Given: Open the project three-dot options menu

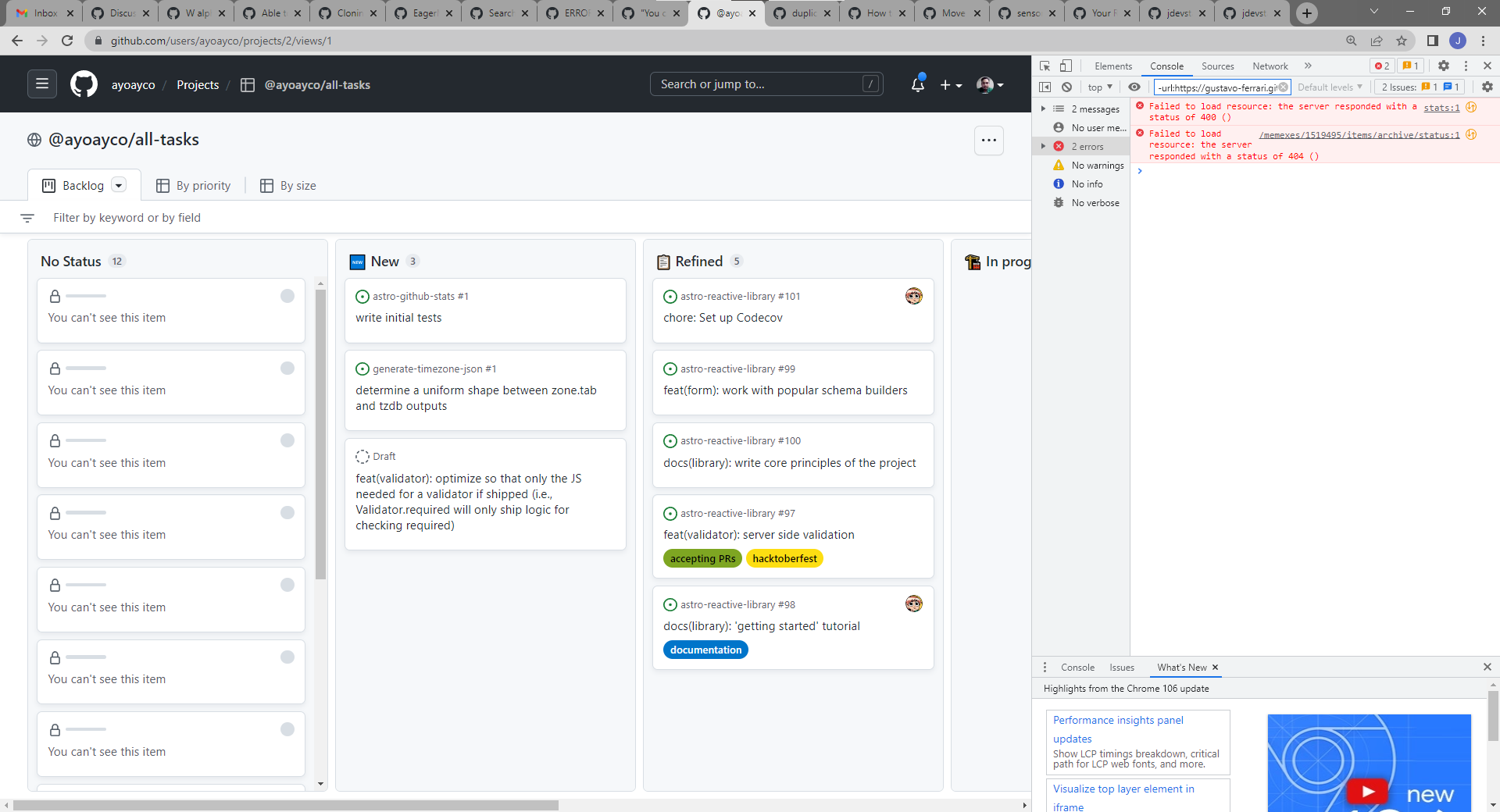Looking at the screenshot, I should 988,141.
